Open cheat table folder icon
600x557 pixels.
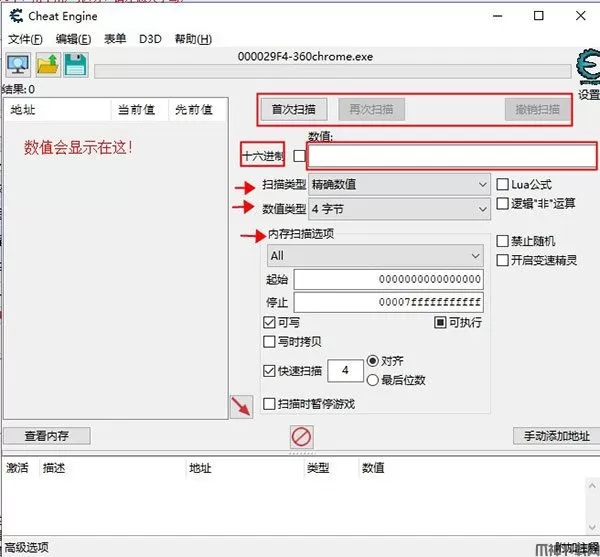coord(48,65)
